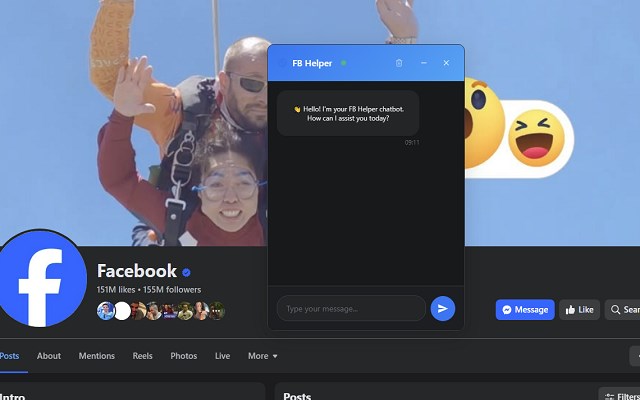Click the Intro section heading

click(13, 396)
